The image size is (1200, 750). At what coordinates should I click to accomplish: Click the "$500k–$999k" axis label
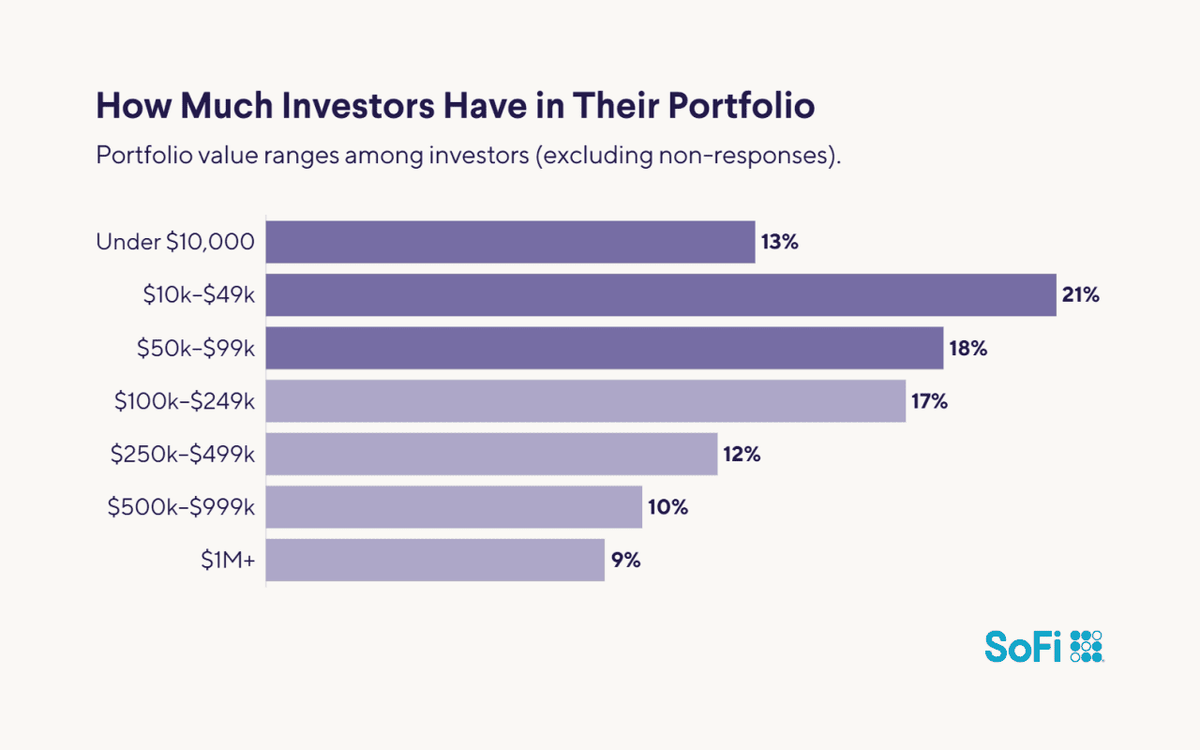pyautogui.click(x=182, y=507)
